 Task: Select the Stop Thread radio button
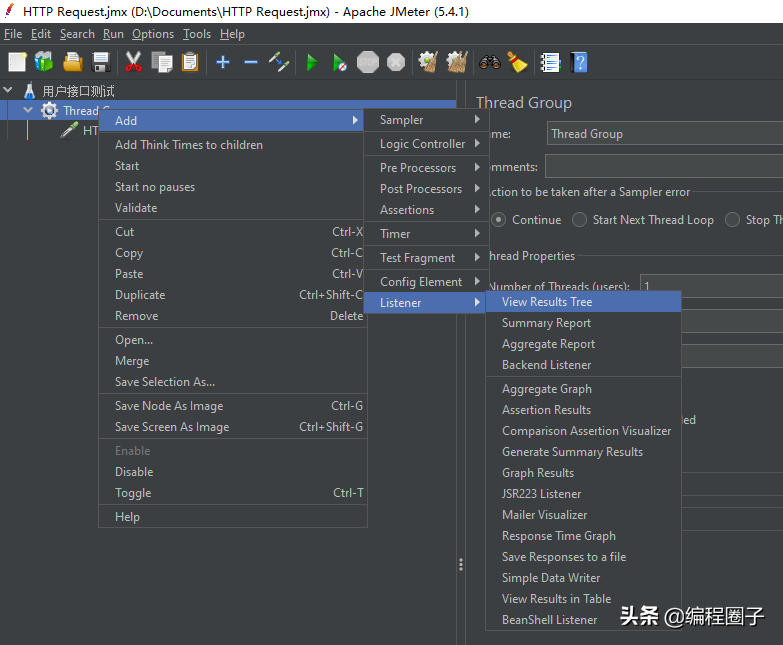click(x=732, y=220)
